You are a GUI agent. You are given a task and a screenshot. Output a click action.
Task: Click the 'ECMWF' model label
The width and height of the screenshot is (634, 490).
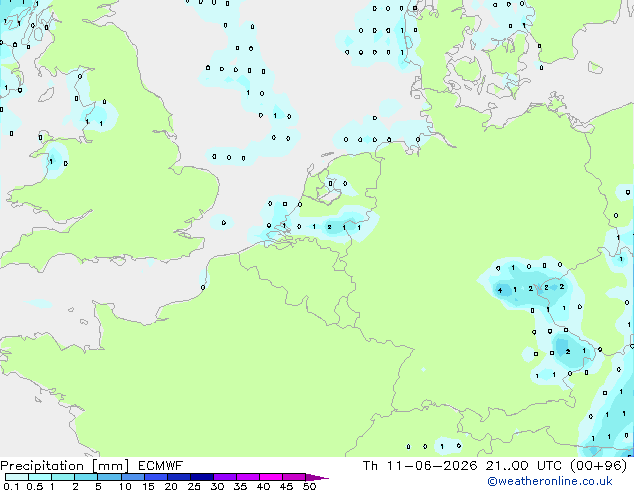161,466
